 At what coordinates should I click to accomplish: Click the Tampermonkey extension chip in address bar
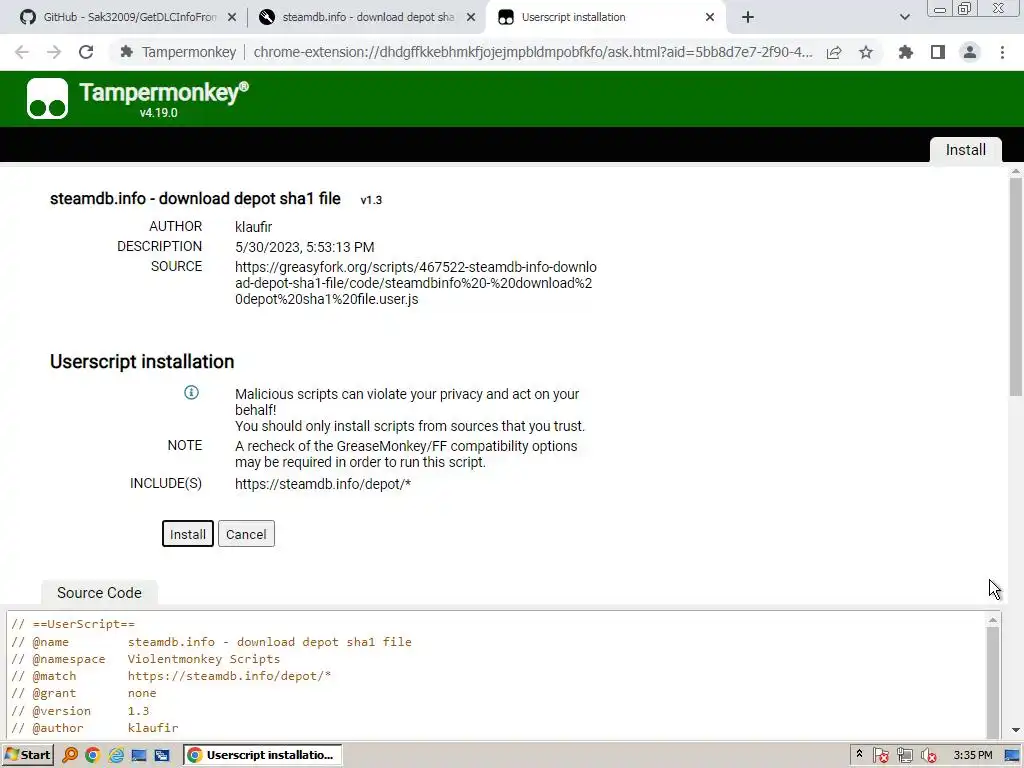pyautogui.click(x=178, y=52)
